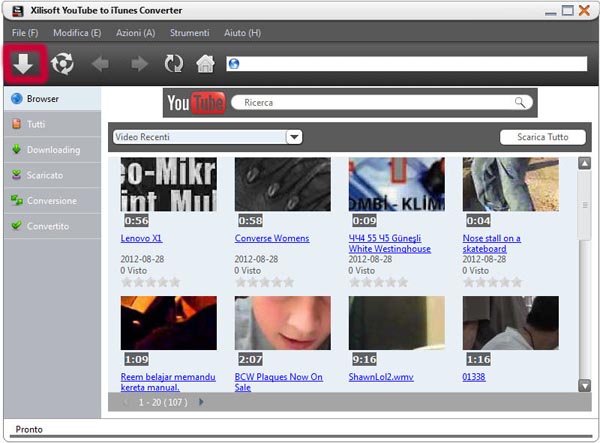Open the Lenovo X1 video link

pos(141,238)
